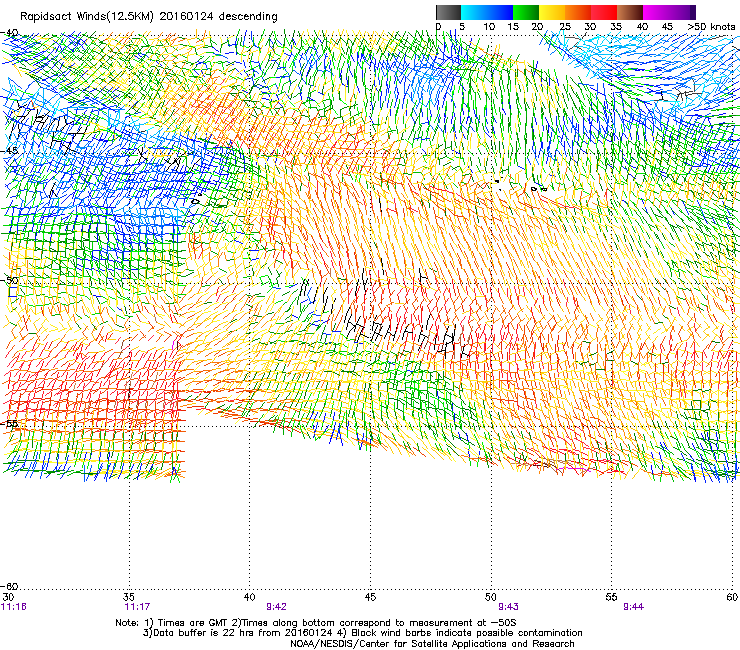Viewport: 740px width, 650px height.
Task: Click the -40 latitude axis label
Action: coord(9,33)
